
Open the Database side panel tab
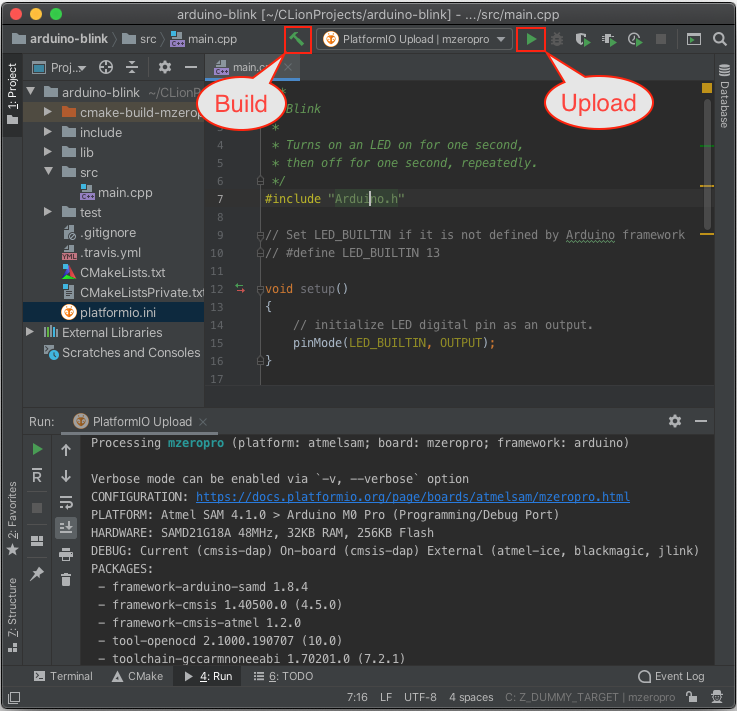click(x=724, y=96)
